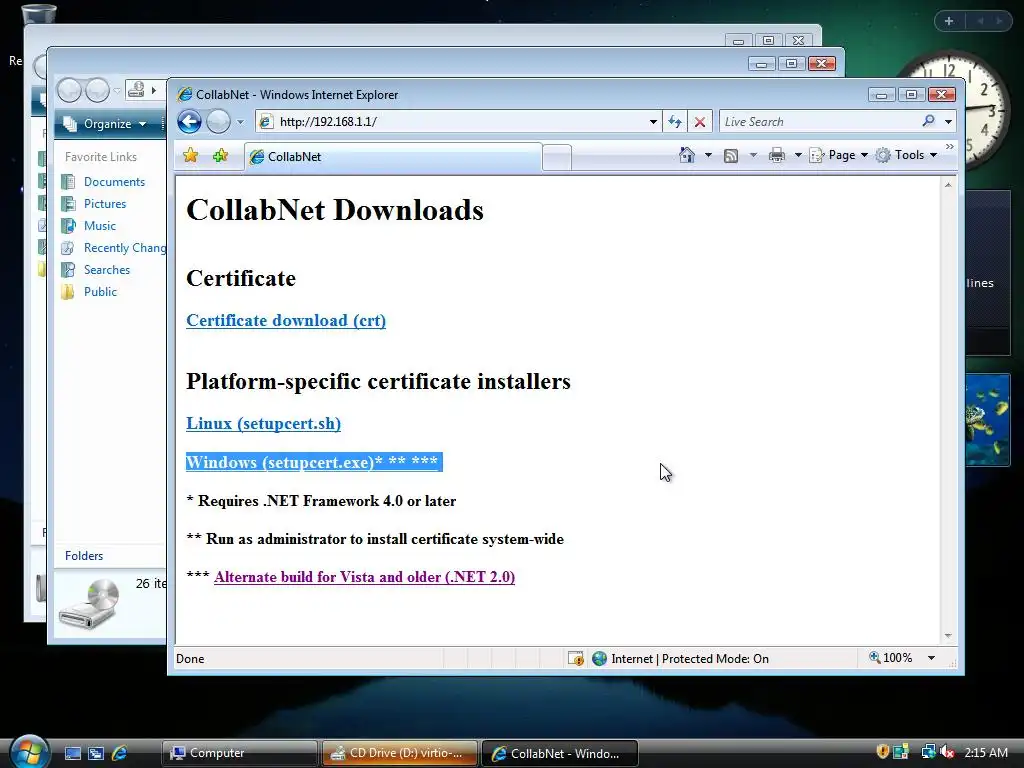Click the RSS feeds icon
The image size is (1024, 768).
[x=731, y=155]
